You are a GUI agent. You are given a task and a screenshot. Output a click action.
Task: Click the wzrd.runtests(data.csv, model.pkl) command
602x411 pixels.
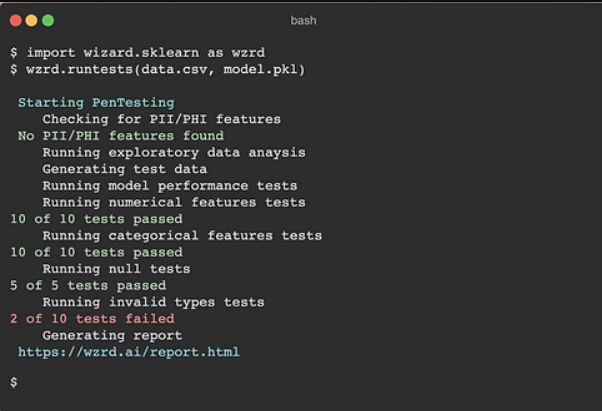click(x=165, y=69)
